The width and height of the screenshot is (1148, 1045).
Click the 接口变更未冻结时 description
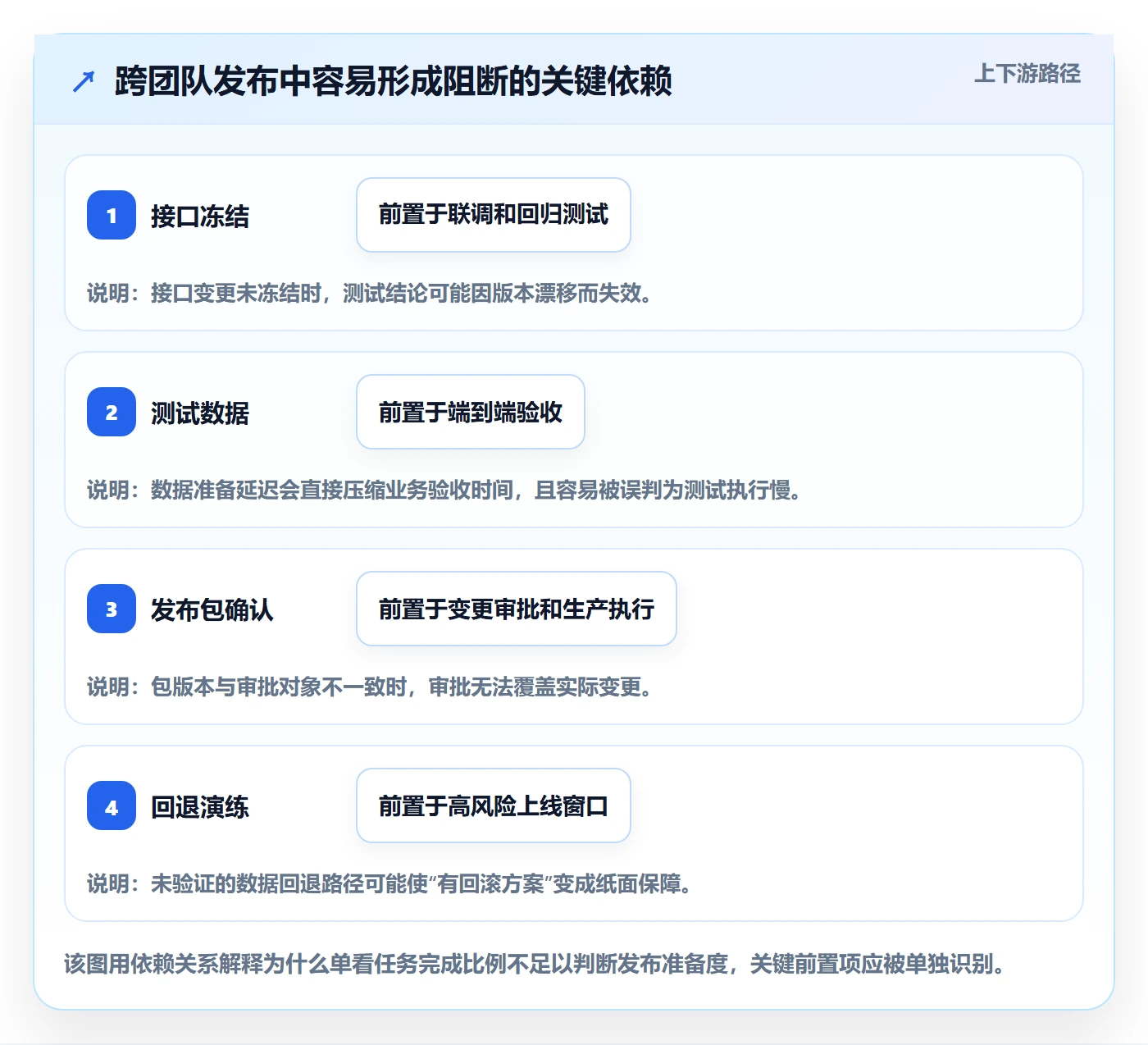pos(370,294)
